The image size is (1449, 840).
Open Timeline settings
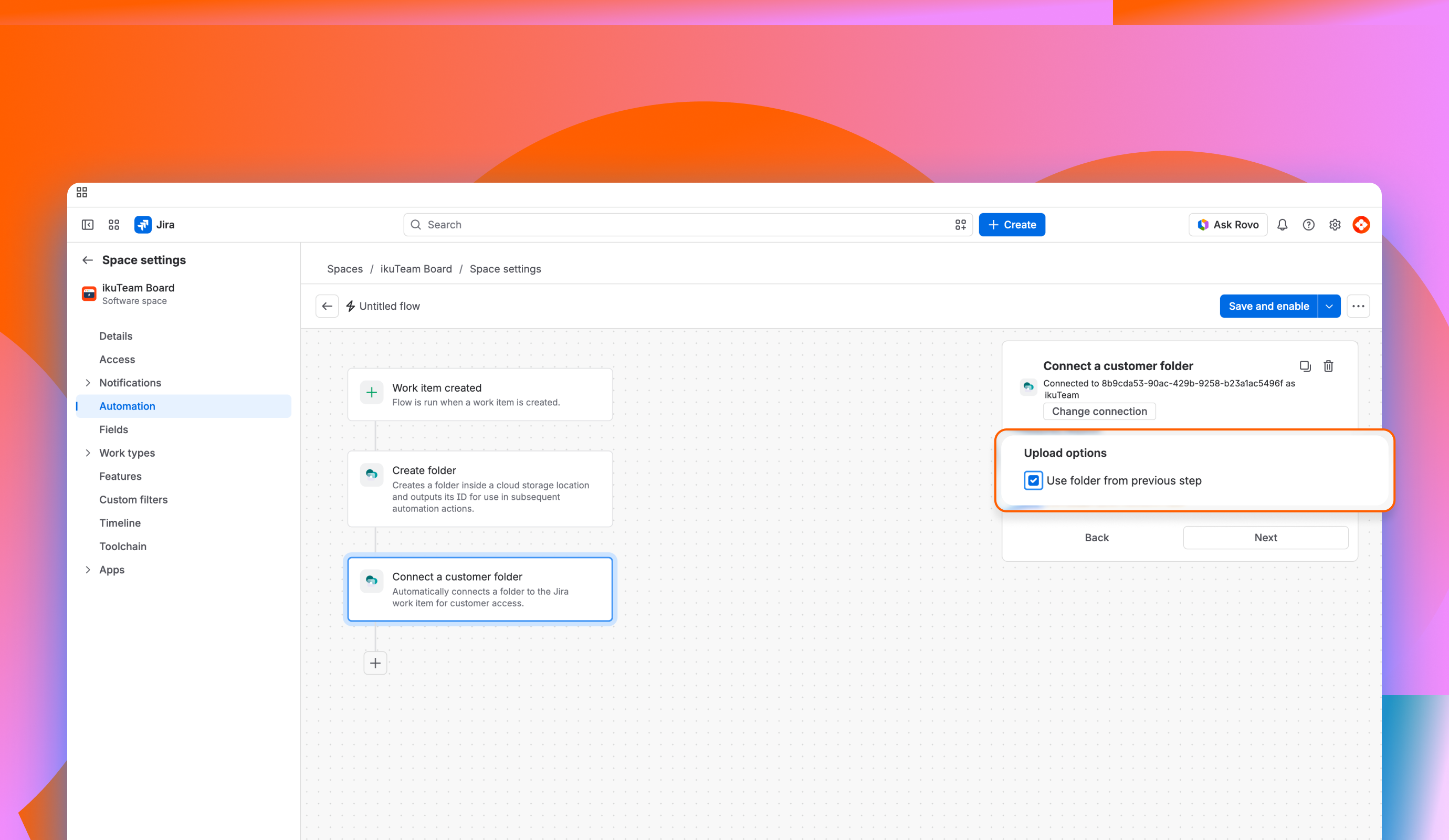pyautogui.click(x=120, y=522)
